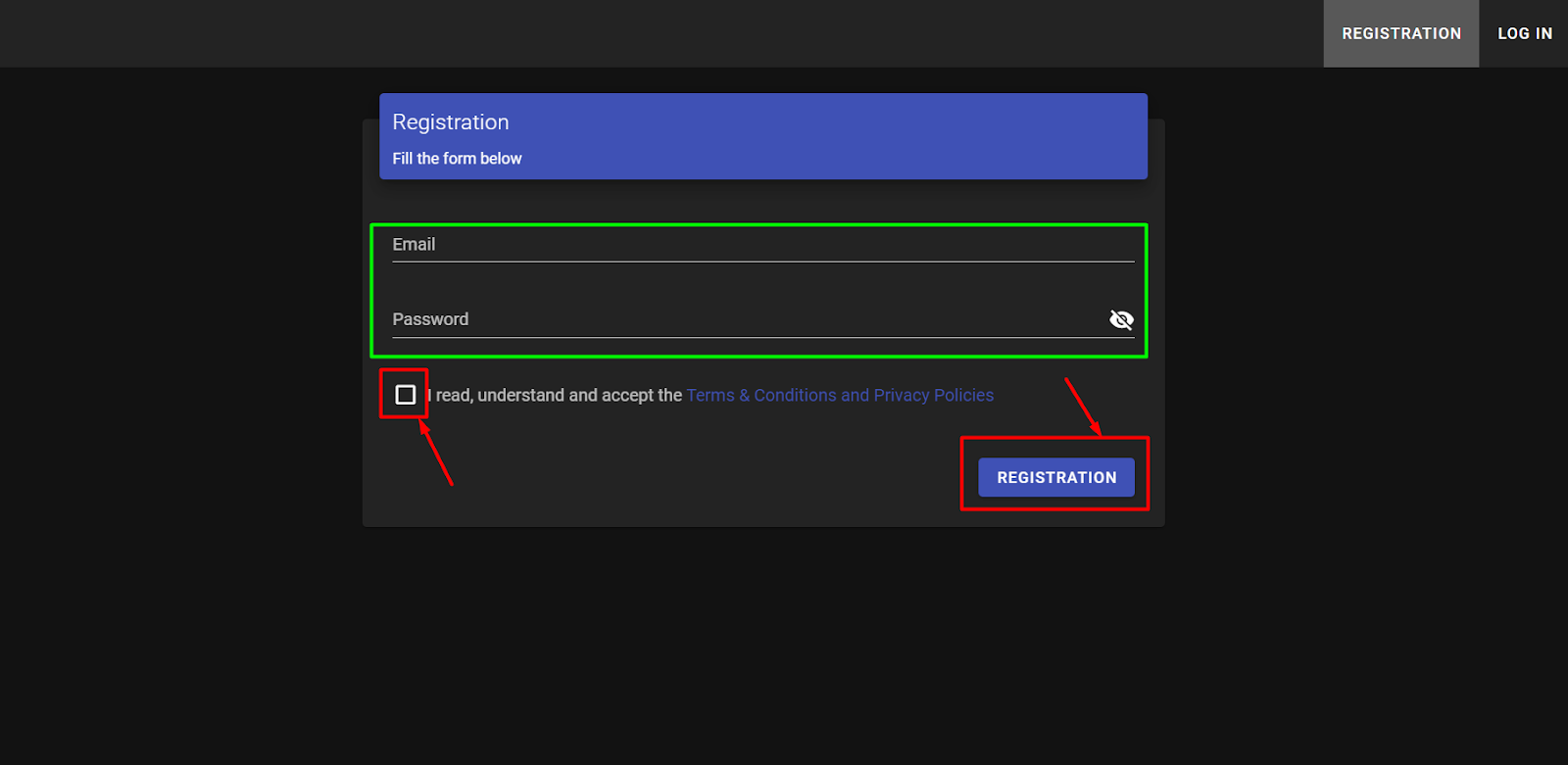Click the I read, understand and accept label text
This screenshot has width=1568, height=765.
[556, 396]
